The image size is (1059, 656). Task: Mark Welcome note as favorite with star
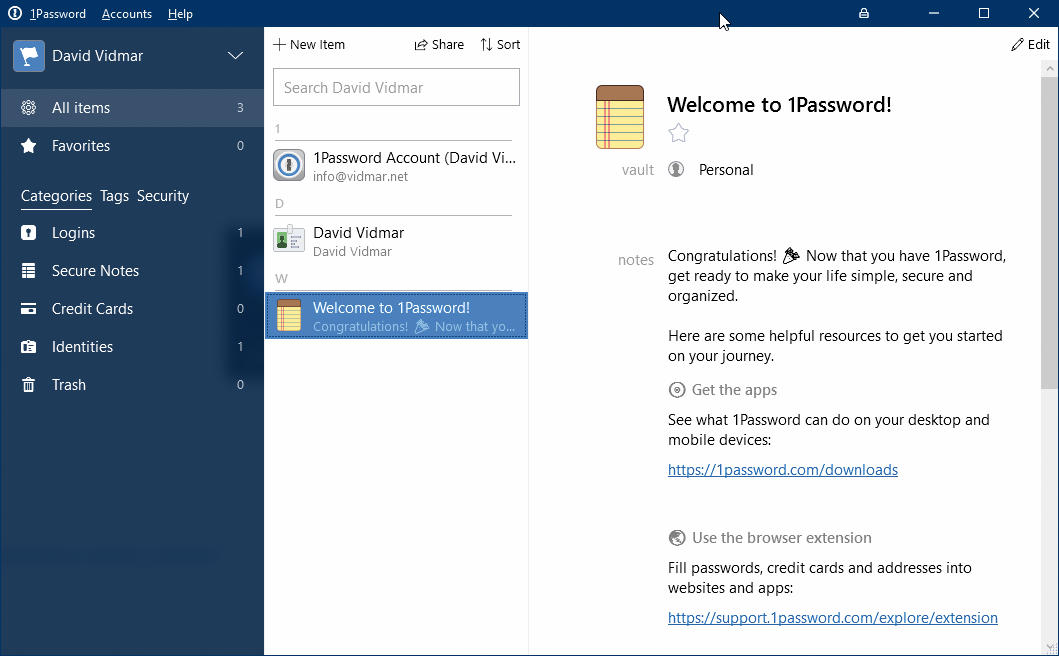(678, 133)
